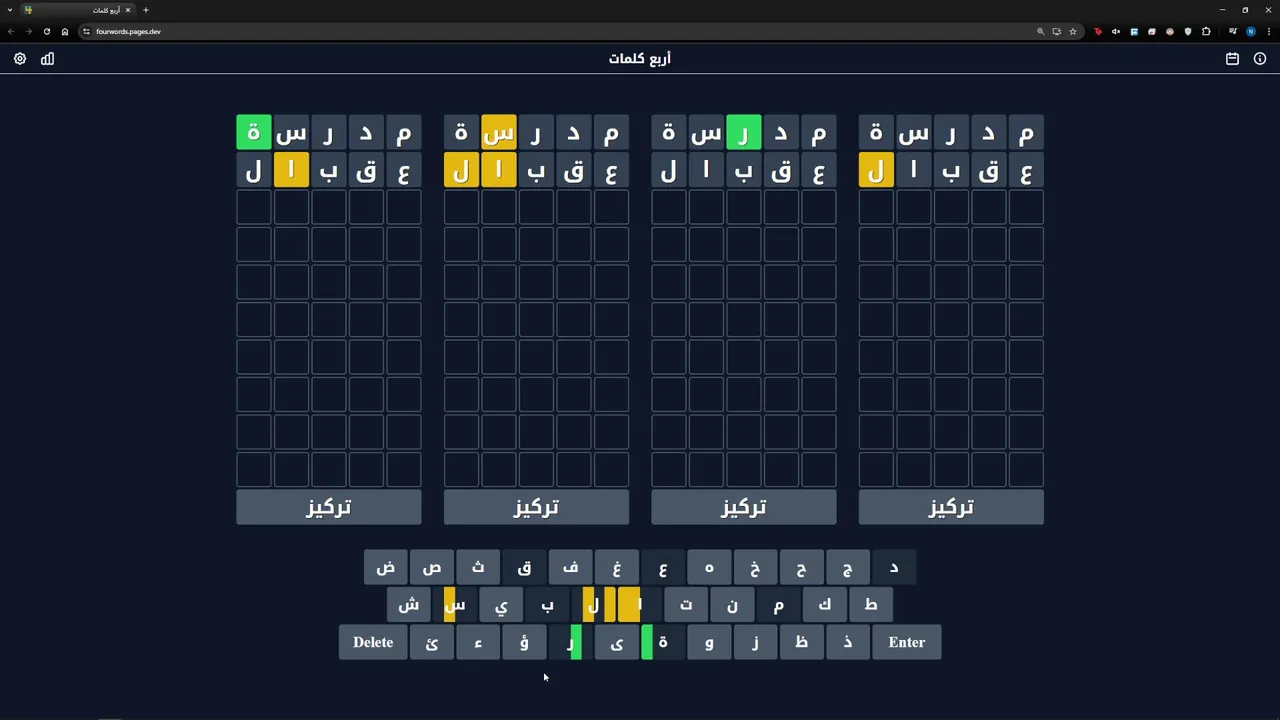This screenshot has height=720, width=1280.
Task: Tap the و key on the keyboard
Action: [709, 642]
